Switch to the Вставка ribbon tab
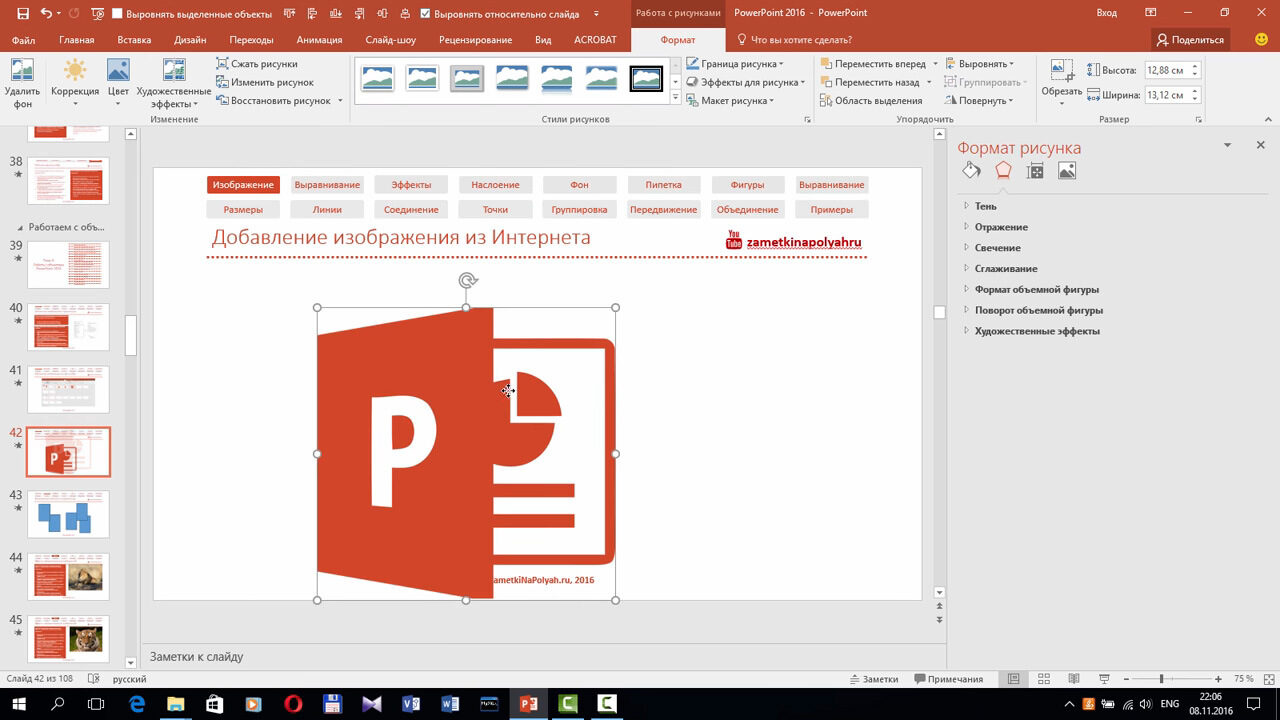The image size is (1280, 720). point(134,40)
